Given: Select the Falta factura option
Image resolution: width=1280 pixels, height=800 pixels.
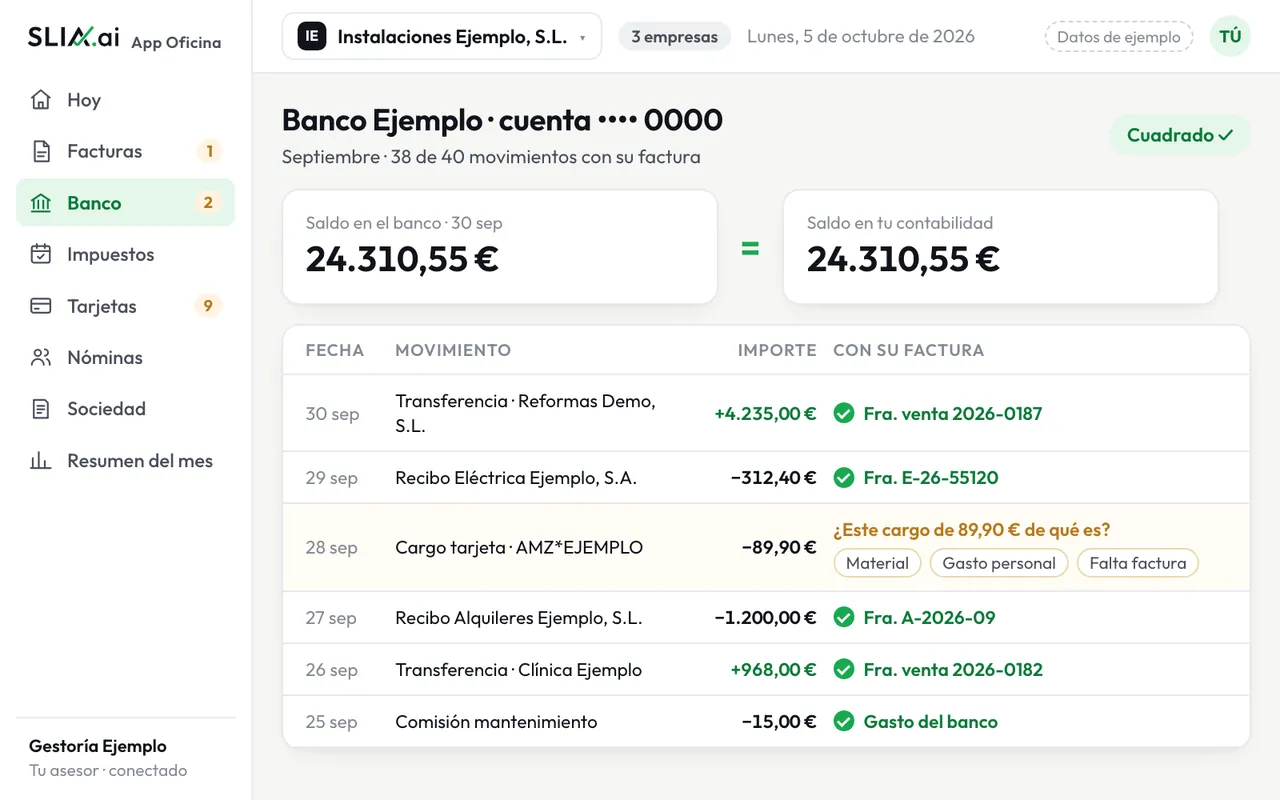Looking at the screenshot, I should (x=1138, y=563).
